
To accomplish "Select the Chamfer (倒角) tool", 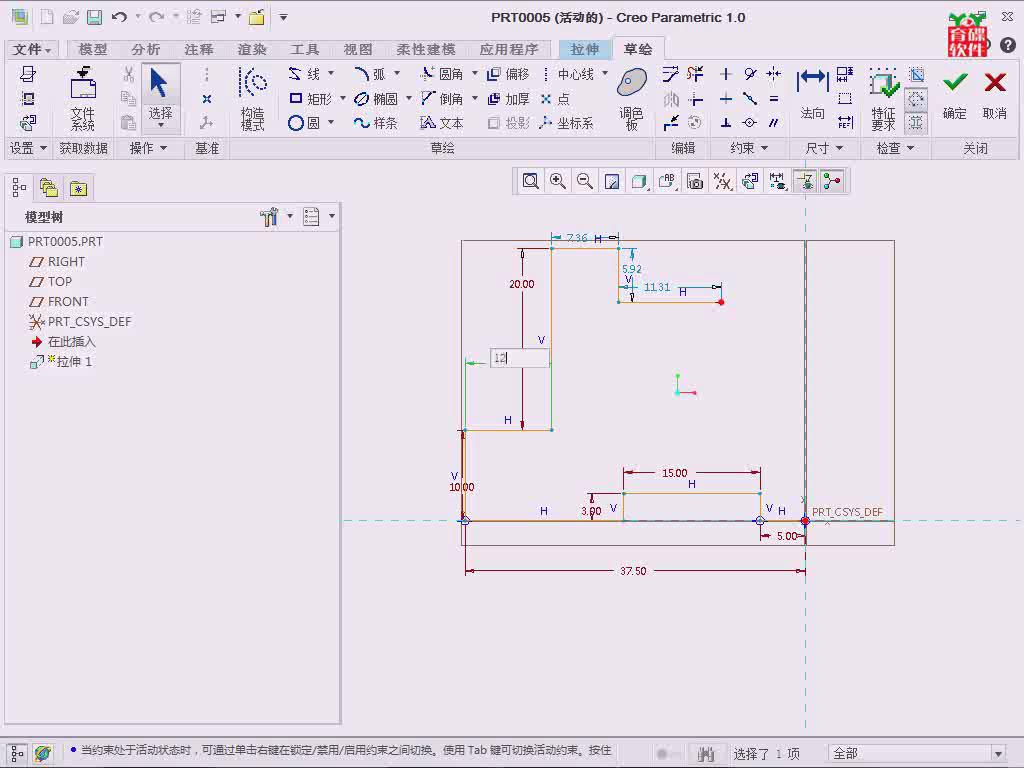I will [x=442, y=99].
